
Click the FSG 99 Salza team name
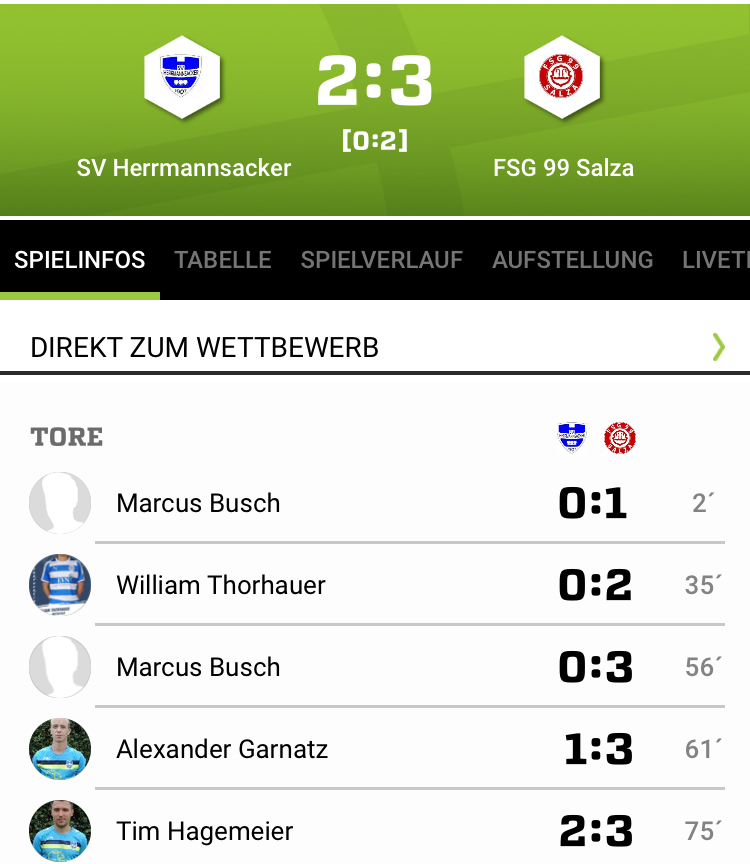(x=563, y=167)
